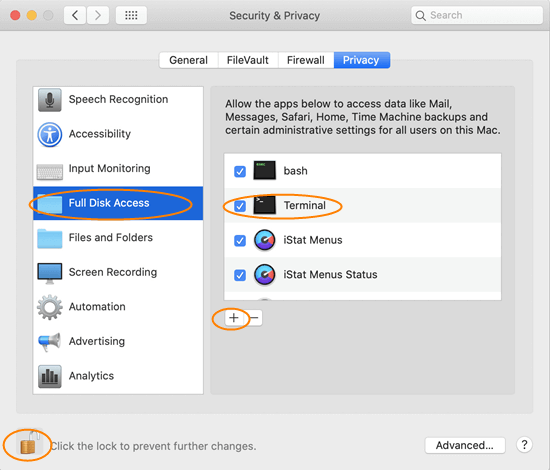Select Full Disk Access in the sidebar
This screenshot has width=550, height=470.
click(118, 203)
